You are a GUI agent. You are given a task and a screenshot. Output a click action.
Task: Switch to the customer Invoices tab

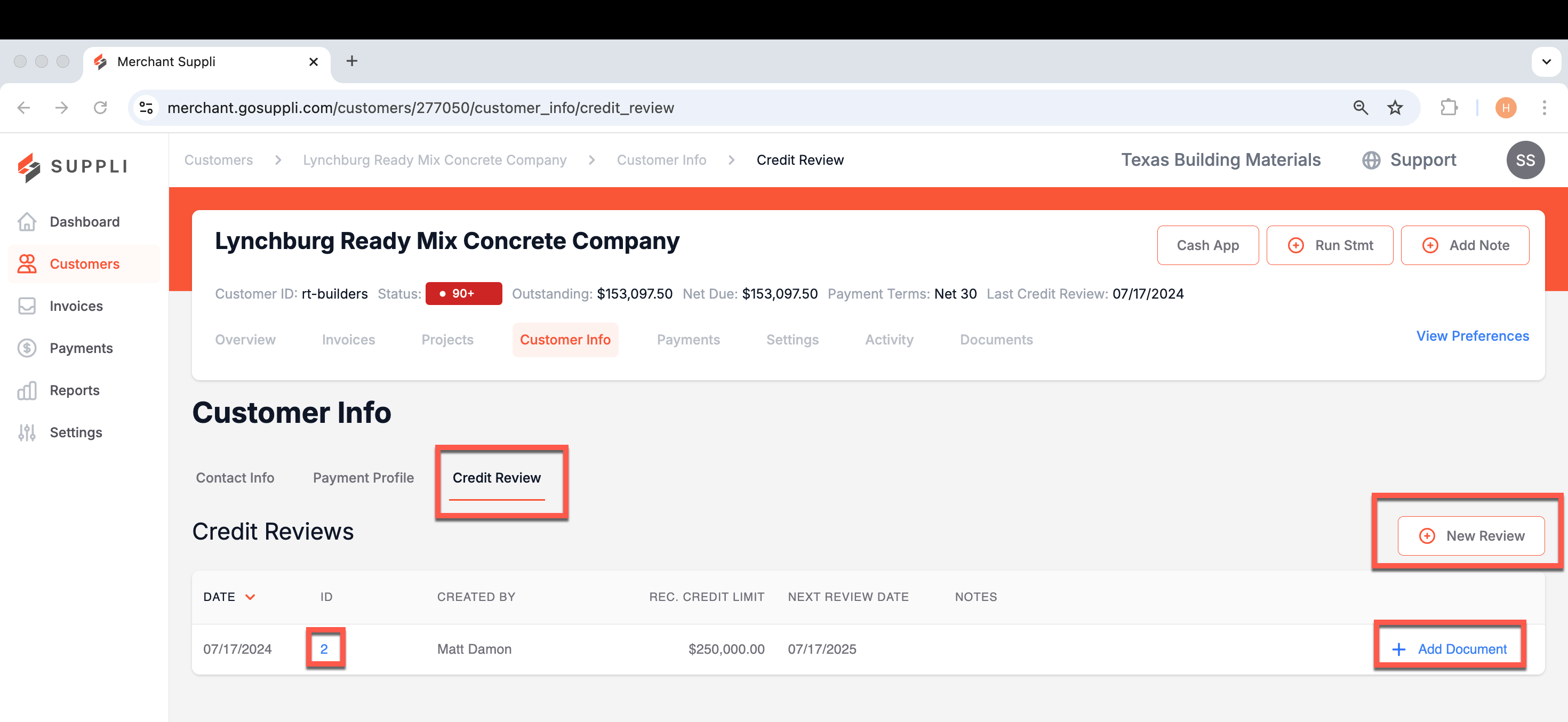pyautogui.click(x=348, y=340)
